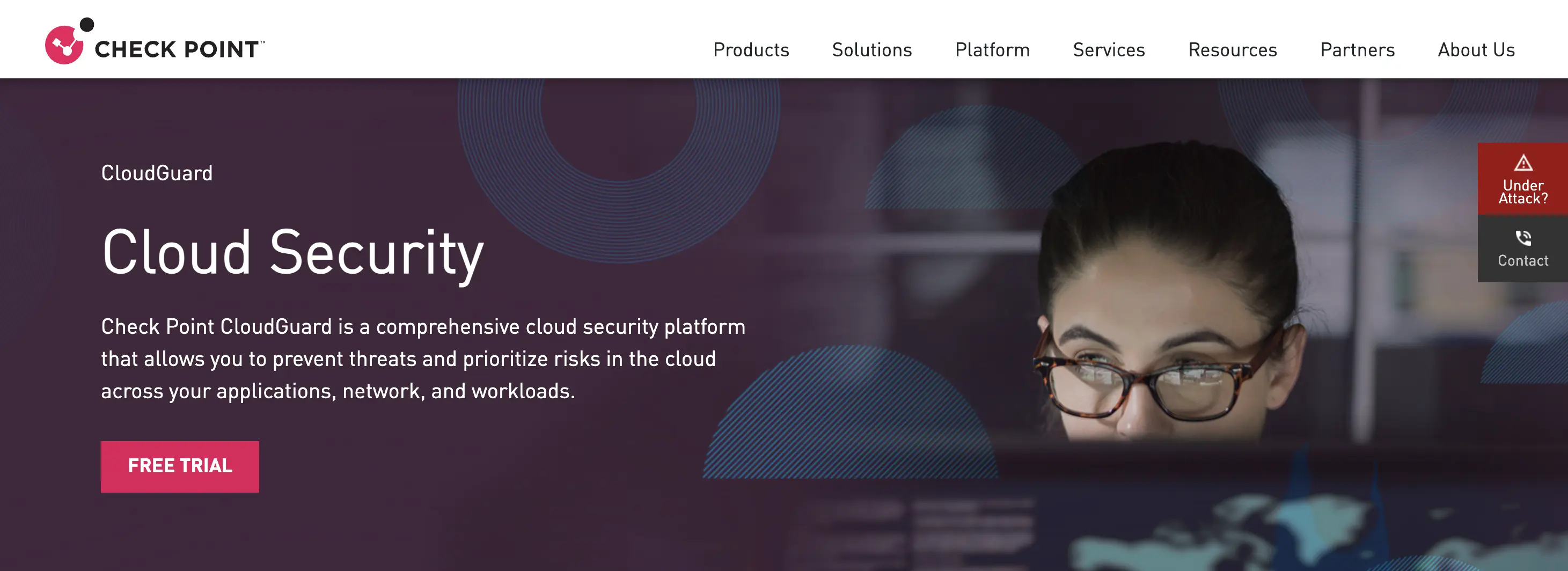Click the warning triangle on Under Attack panel
Image resolution: width=1568 pixels, height=571 pixels.
tap(1523, 163)
